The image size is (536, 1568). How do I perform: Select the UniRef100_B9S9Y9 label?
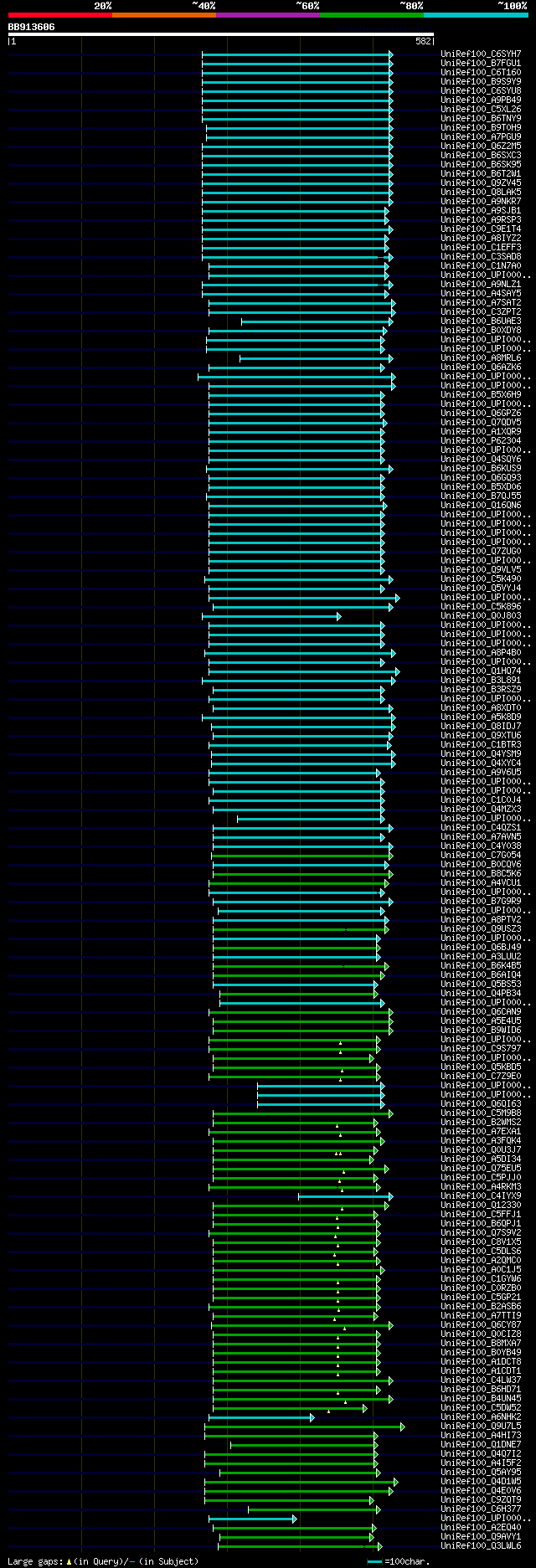(x=481, y=82)
